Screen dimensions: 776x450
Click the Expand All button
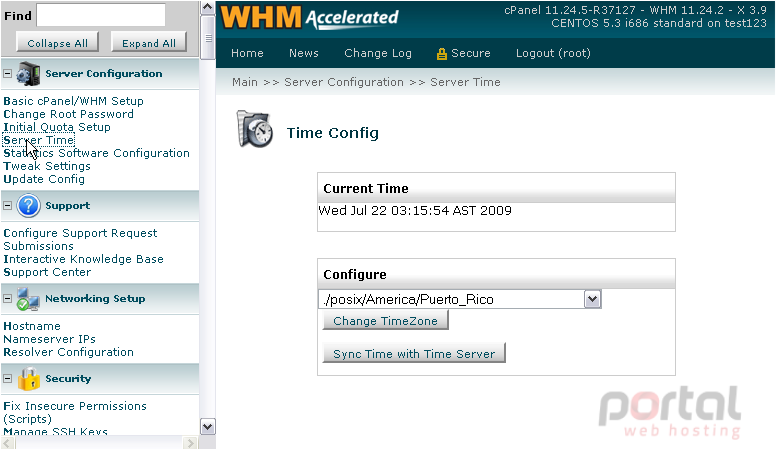click(148, 43)
